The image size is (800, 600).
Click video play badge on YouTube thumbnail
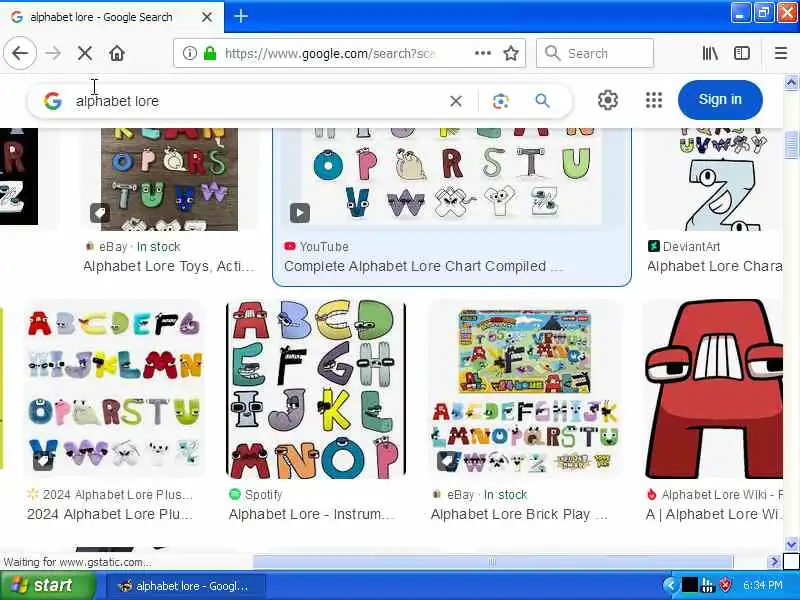pyautogui.click(x=299, y=213)
